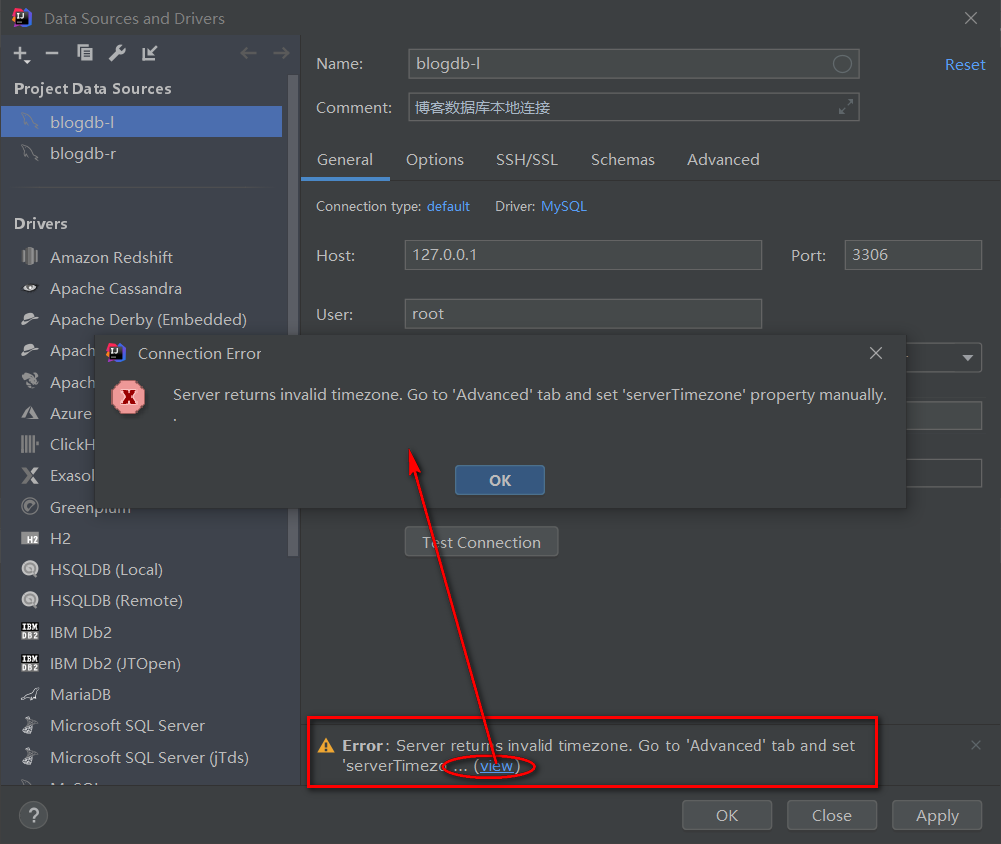Image resolution: width=1001 pixels, height=844 pixels.
Task: Open the Advanced tab
Action: pyautogui.click(x=723, y=160)
